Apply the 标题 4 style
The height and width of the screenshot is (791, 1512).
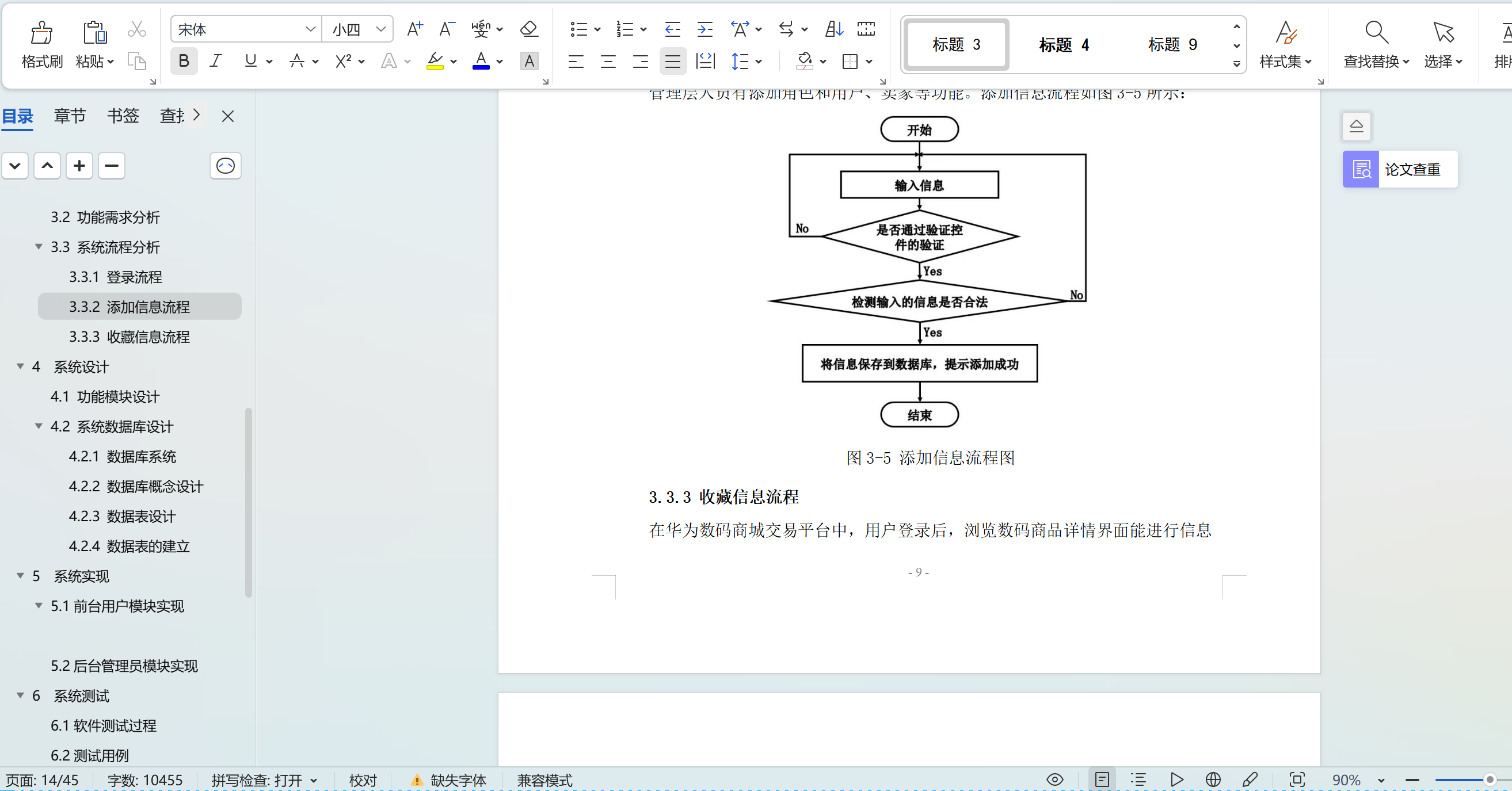click(1064, 45)
